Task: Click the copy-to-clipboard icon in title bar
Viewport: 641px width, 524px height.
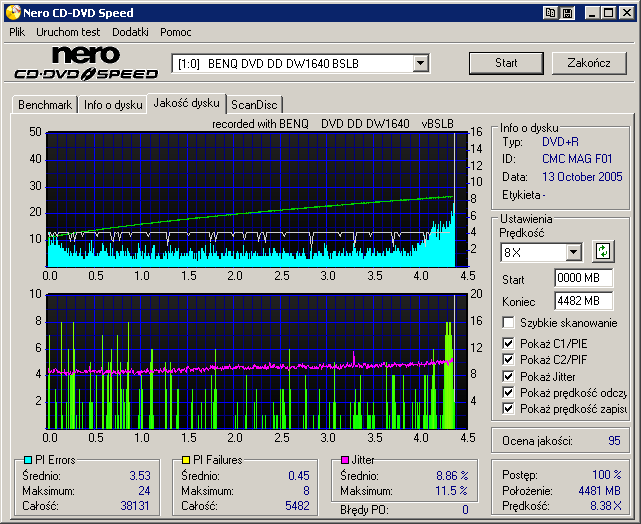Action: coord(550,13)
